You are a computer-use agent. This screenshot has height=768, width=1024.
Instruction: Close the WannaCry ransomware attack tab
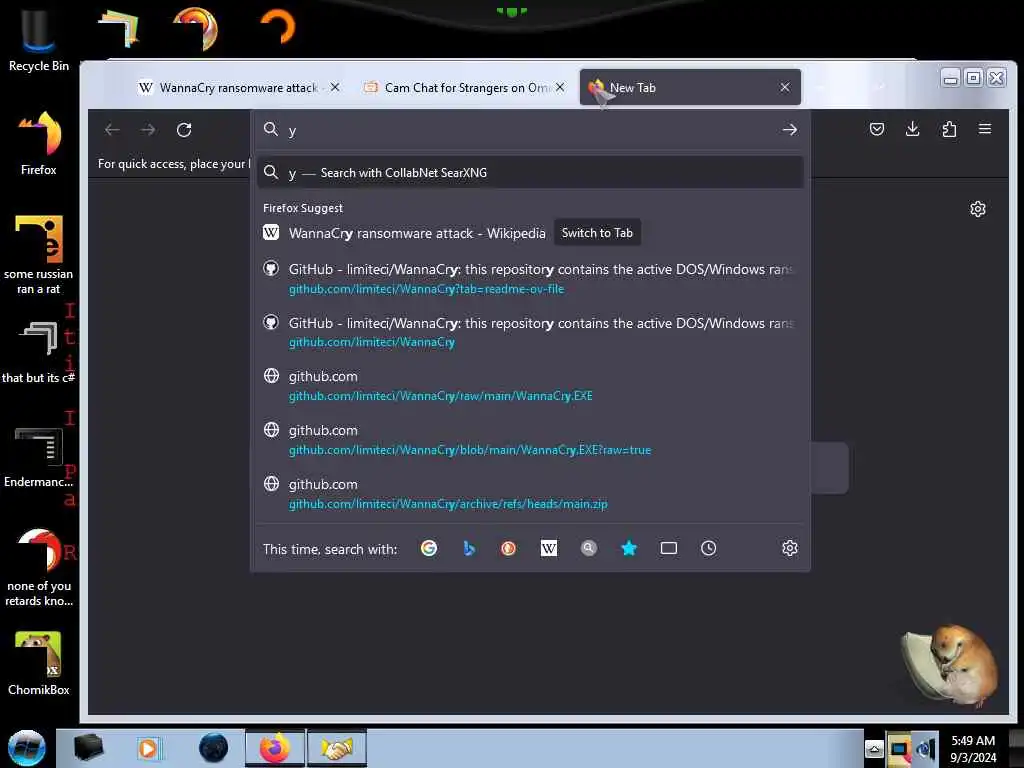coord(334,87)
